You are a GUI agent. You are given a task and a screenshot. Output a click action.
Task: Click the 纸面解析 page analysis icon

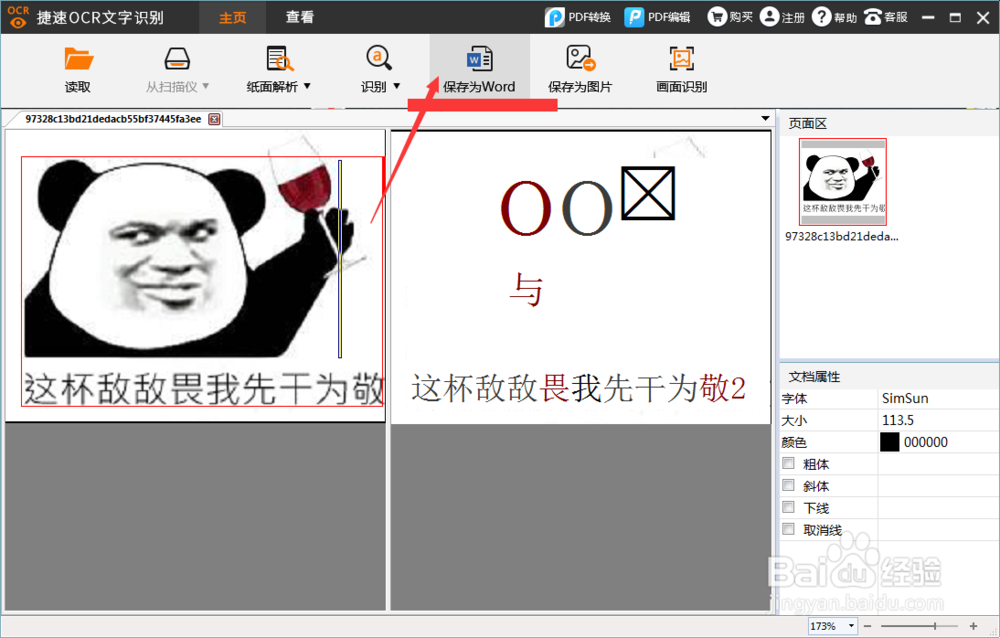(x=279, y=59)
